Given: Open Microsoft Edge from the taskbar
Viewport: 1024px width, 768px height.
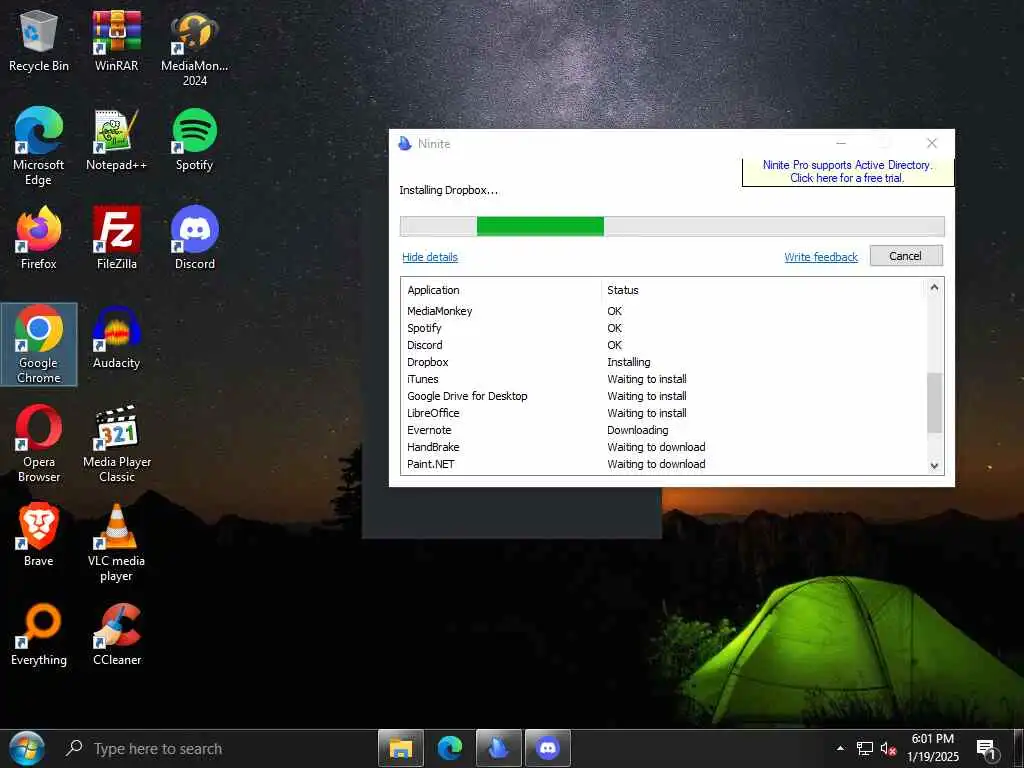Looking at the screenshot, I should [450, 748].
